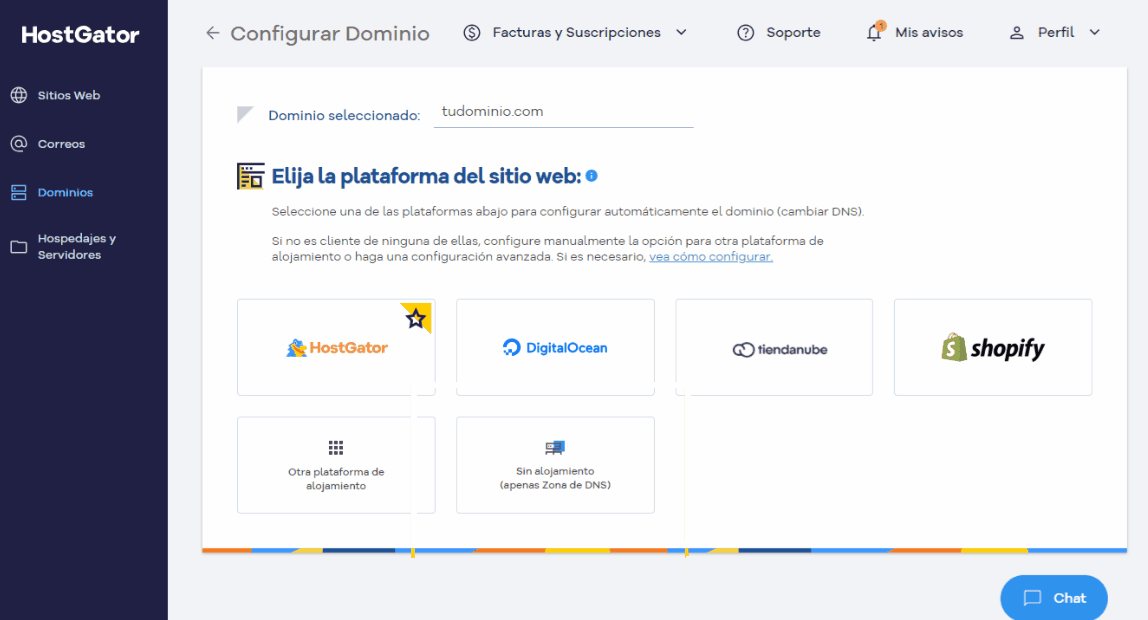Click the star badge on HostGator card
The image size is (1148, 620).
416,318
